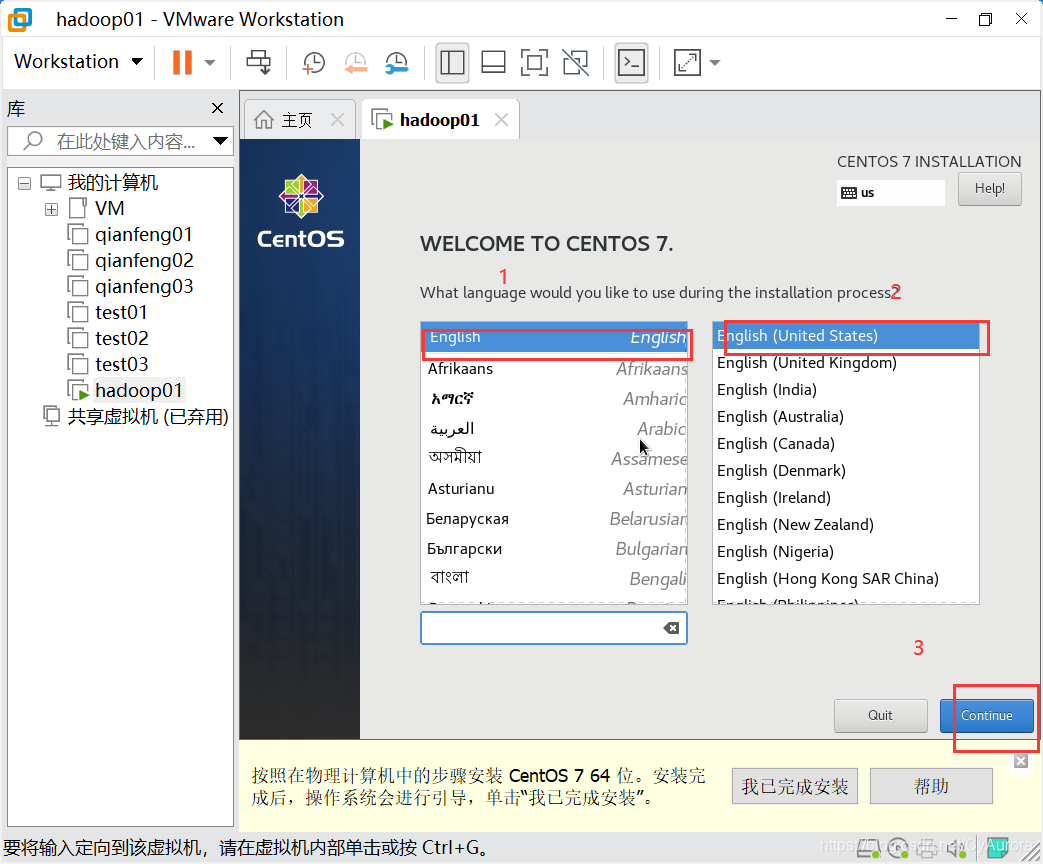The height and width of the screenshot is (864, 1043).
Task: Open the console view
Action: 631,63
